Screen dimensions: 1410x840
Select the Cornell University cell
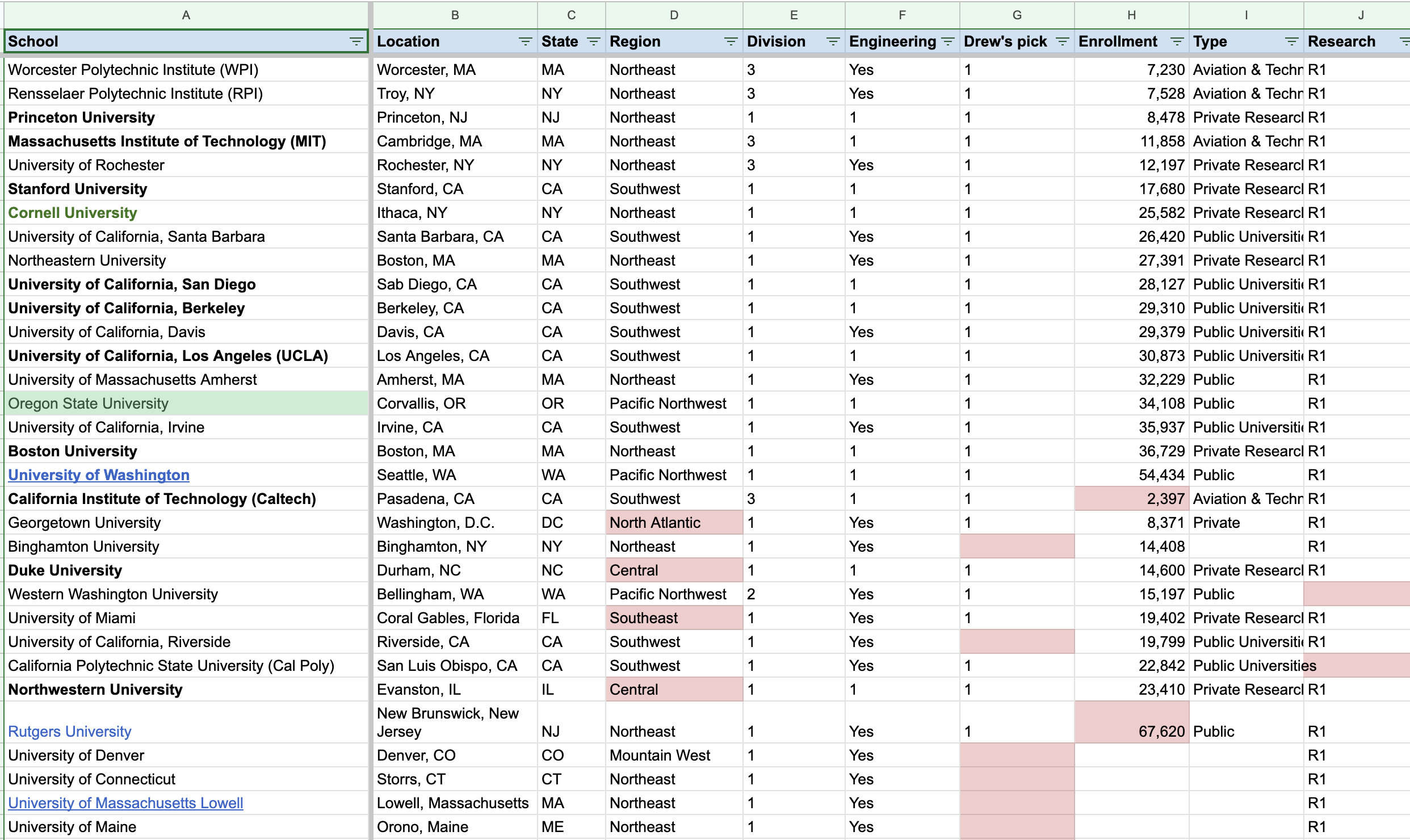coord(186,213)
